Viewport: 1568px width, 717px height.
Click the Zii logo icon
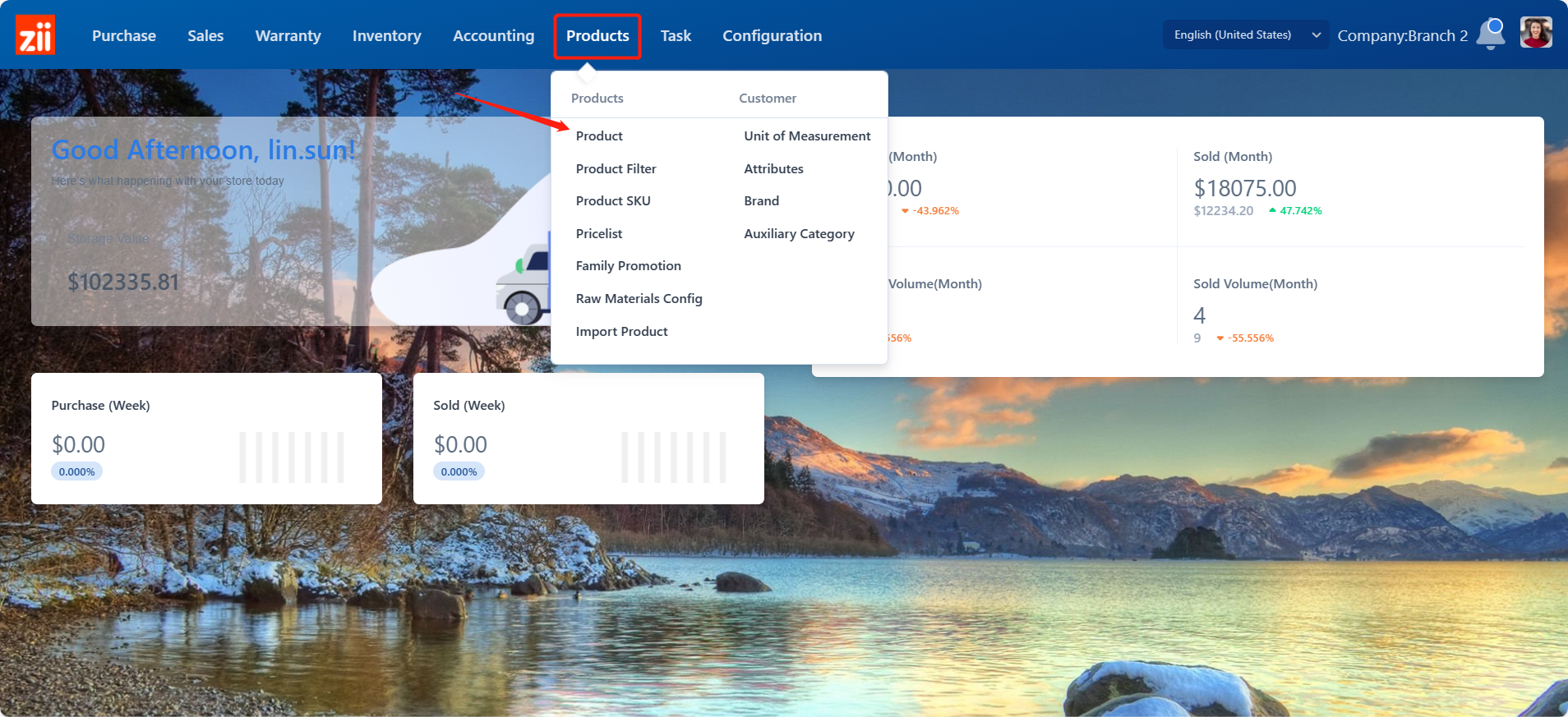click(x=35, y=35)
